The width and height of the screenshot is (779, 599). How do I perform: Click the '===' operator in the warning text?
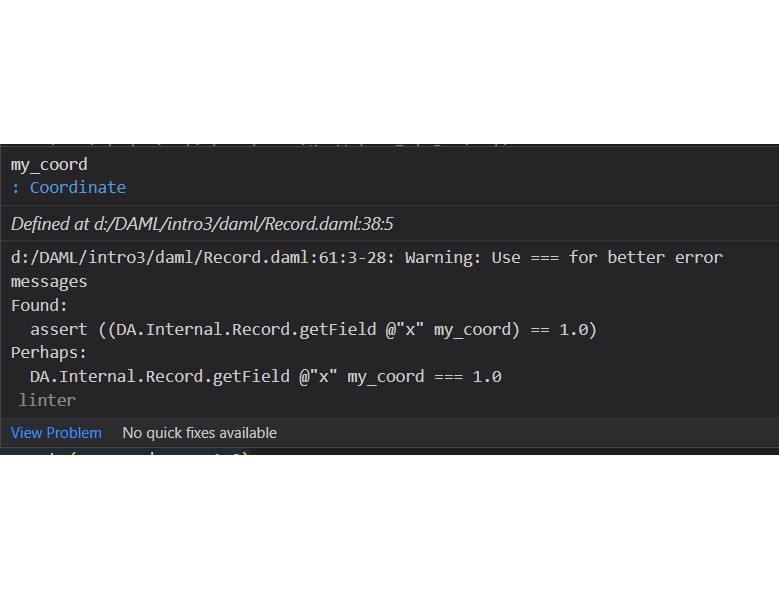[x=545, y=257]
